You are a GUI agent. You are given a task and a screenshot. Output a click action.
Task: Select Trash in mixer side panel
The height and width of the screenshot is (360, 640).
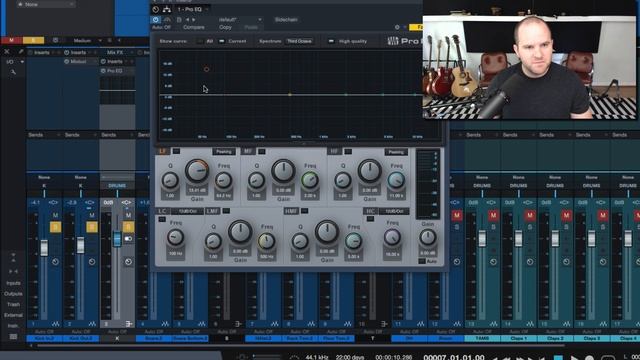pos(13,304)
